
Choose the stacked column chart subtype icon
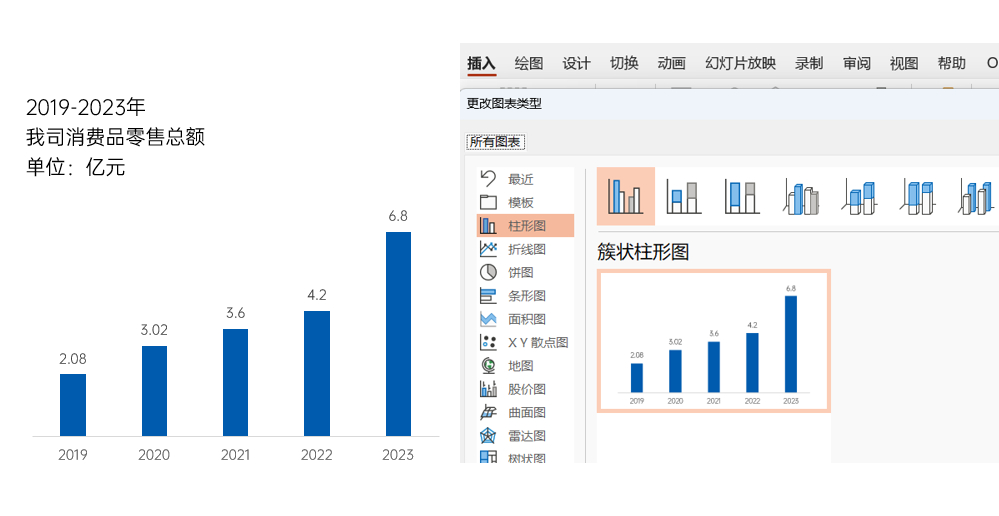(683, 196)
